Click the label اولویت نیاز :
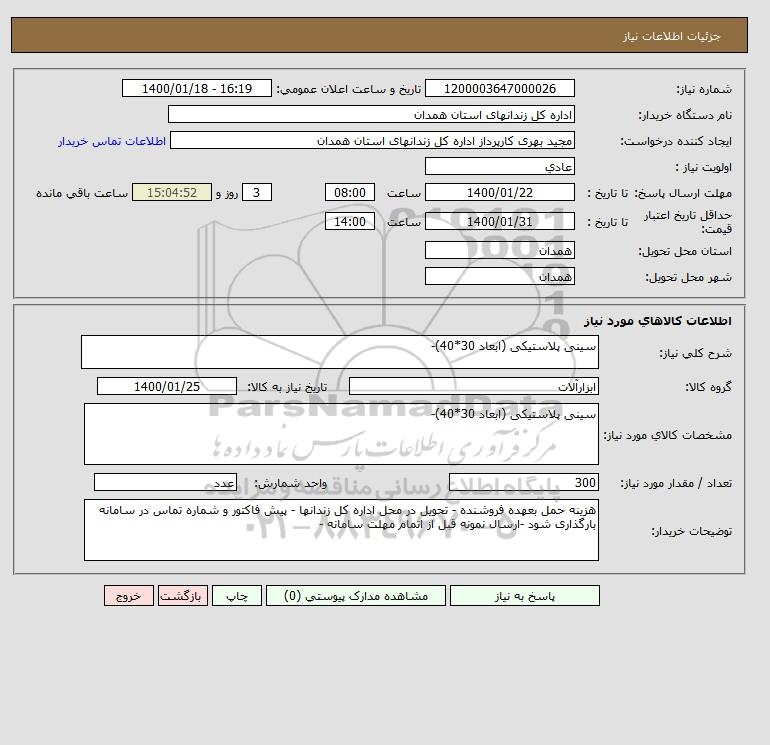Screen dimensions: 770x745 click(x=703, y=167)
